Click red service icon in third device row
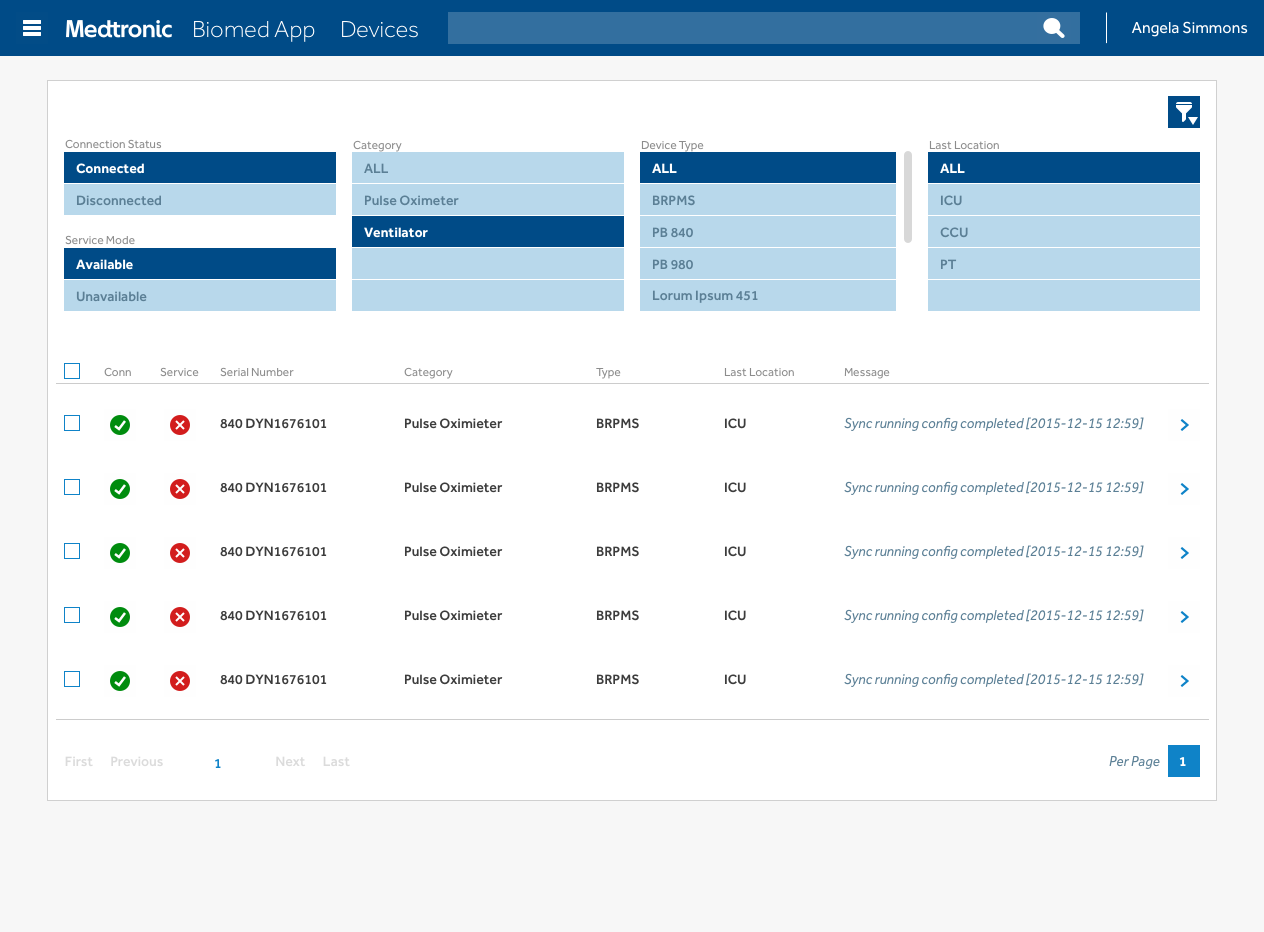 pyautogui.click(x=180, y=553)
